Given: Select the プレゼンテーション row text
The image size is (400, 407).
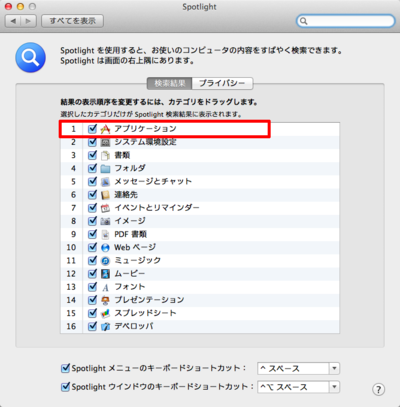Looking at the screenshot, I should point(149,300).
